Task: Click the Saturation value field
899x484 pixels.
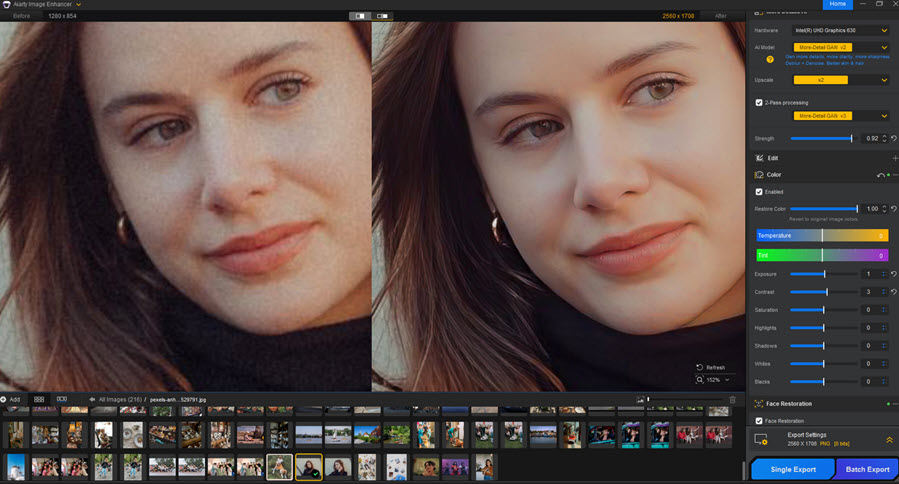Action: click(x=870, y=310)
